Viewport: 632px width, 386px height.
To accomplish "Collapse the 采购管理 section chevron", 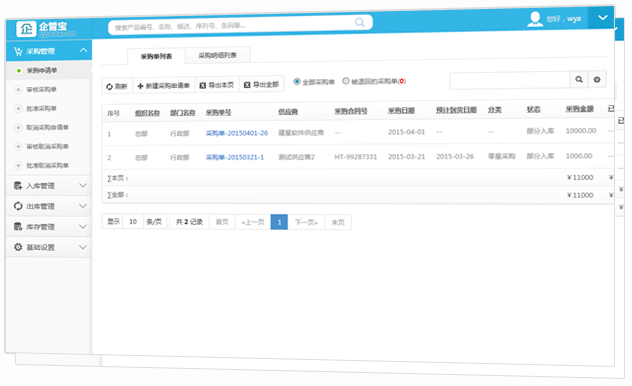I will pos(83,50).
